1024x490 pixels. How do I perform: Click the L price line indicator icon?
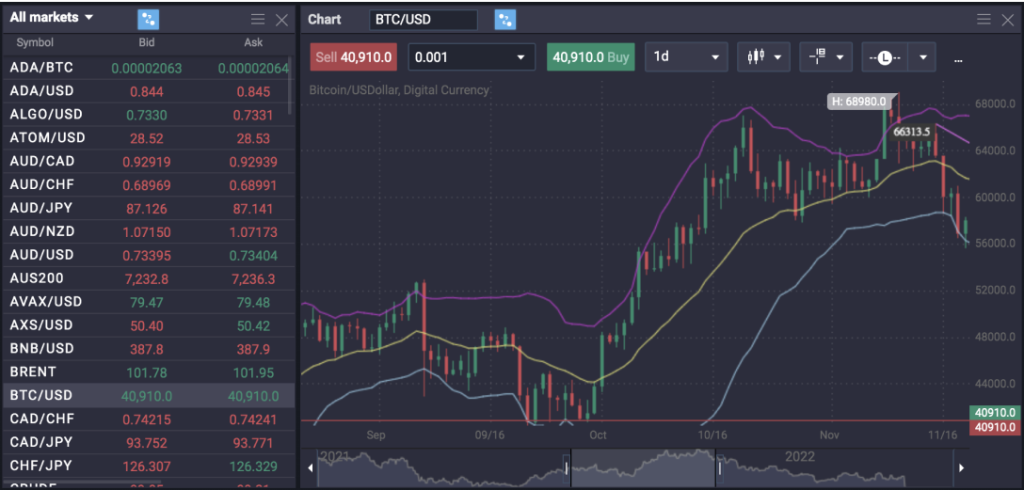884,57
